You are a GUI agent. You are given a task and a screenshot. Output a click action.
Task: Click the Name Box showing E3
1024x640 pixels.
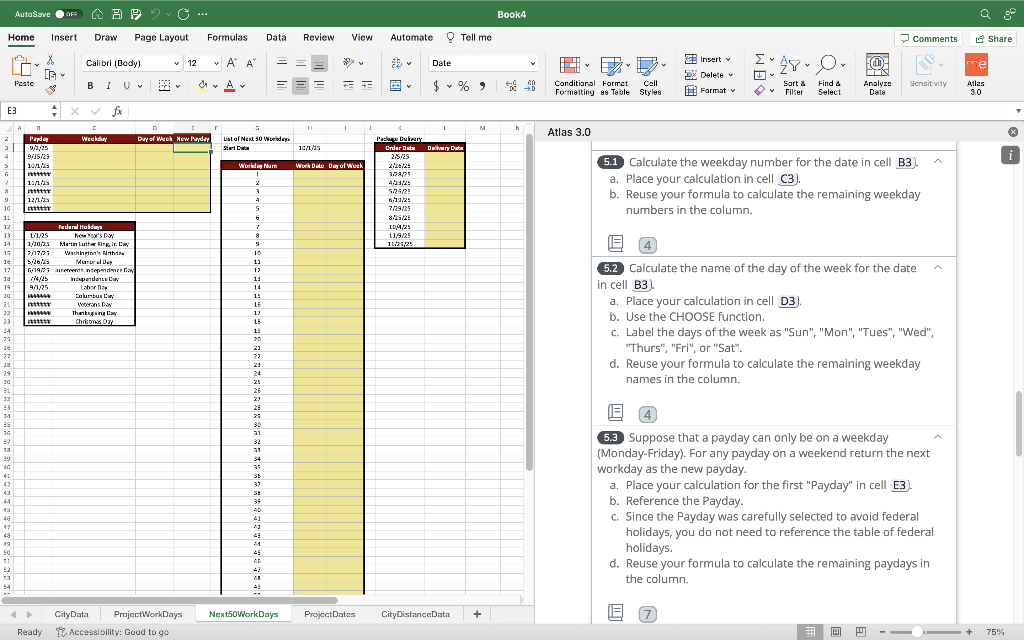tap(26, 111)
